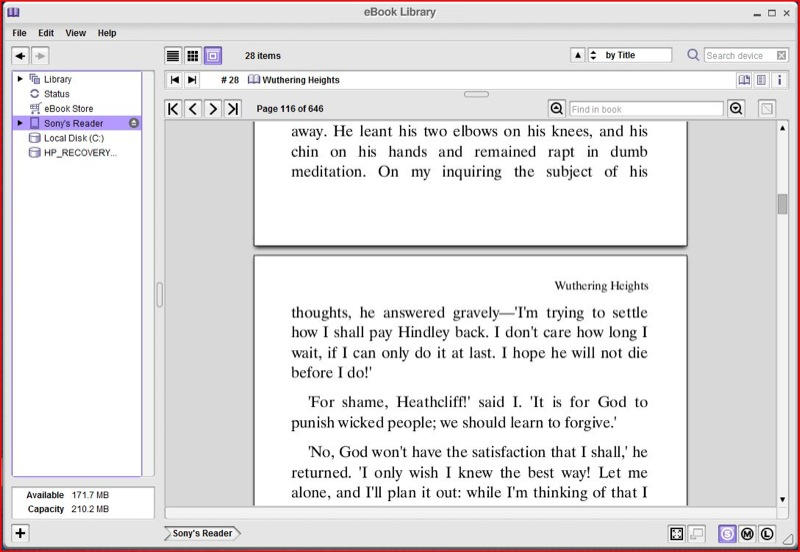Click the 'Available 171.7 MB' text
This screenshot has width=800, height=552.
point(67,495)
